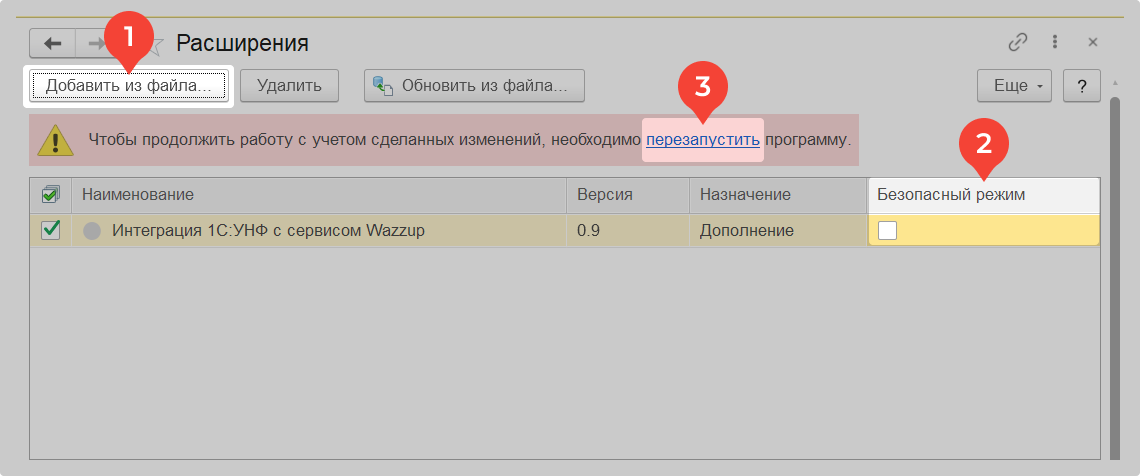Expand the Еще dropdown menu
The width and height of the screenshot is (1140, 476).
tap(1015, 86)
